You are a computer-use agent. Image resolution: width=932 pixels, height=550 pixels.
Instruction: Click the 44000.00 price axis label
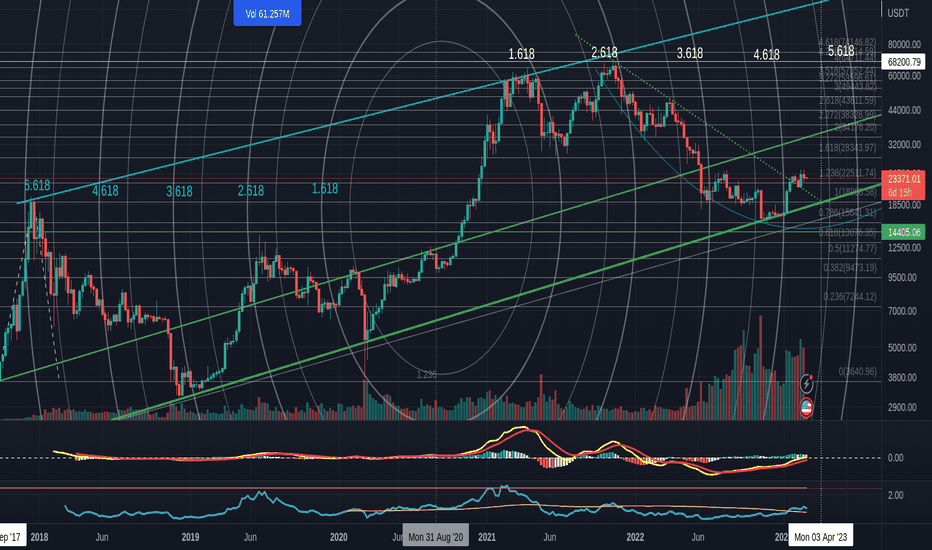(x=904, y=111)
